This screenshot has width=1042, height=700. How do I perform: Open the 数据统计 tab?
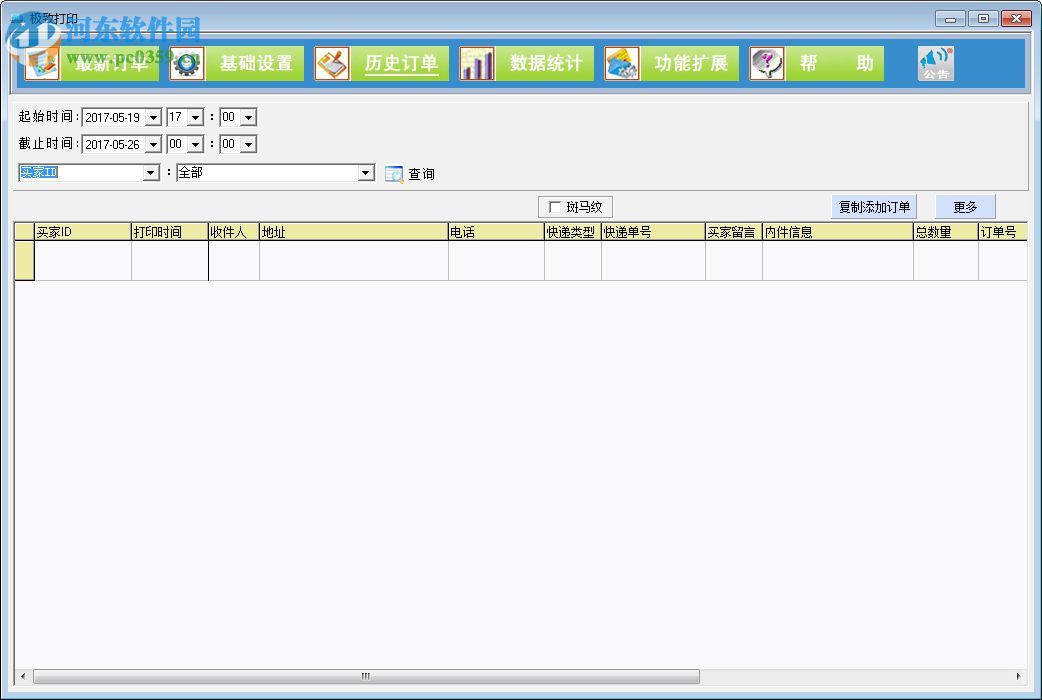pos(545,64)
